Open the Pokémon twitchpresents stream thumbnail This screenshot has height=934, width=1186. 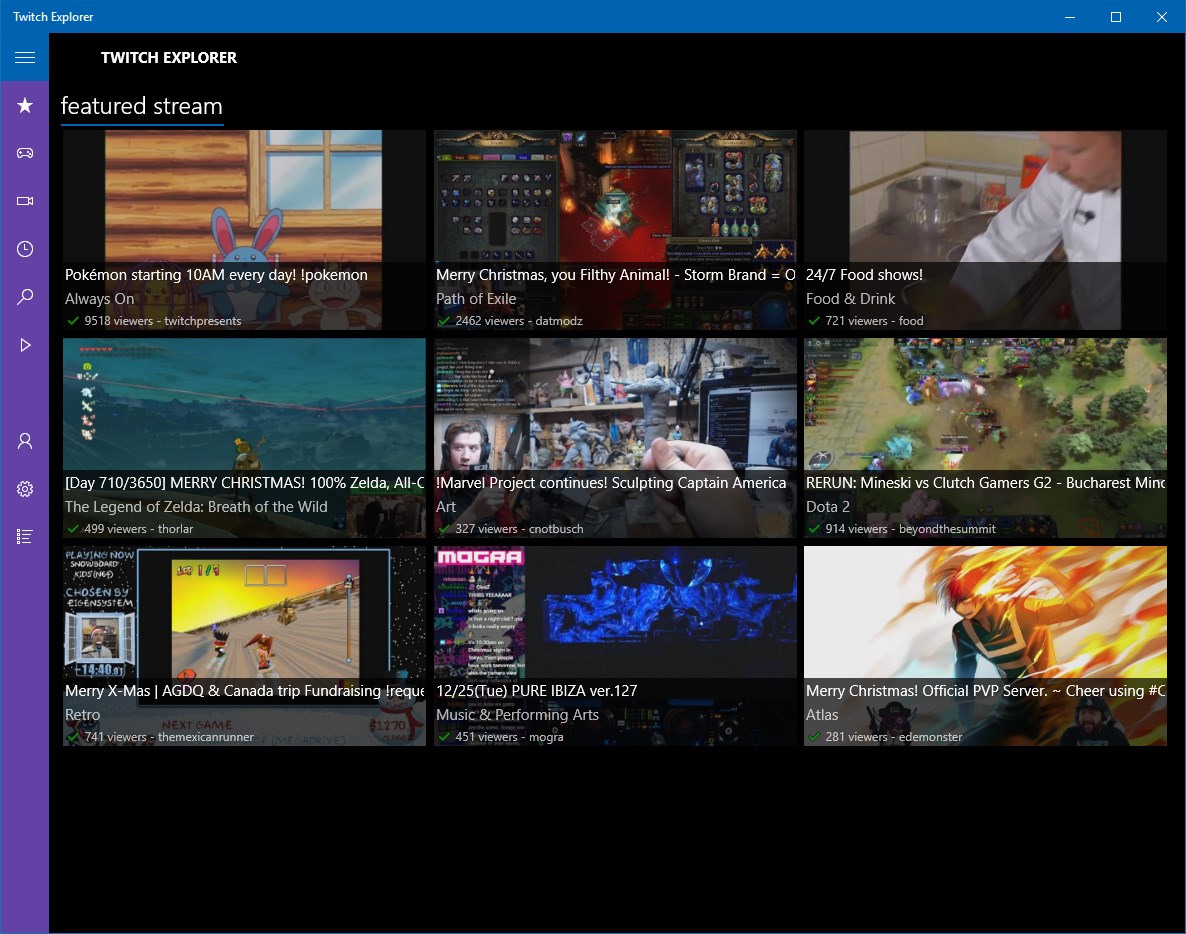[x=244, y=230]
